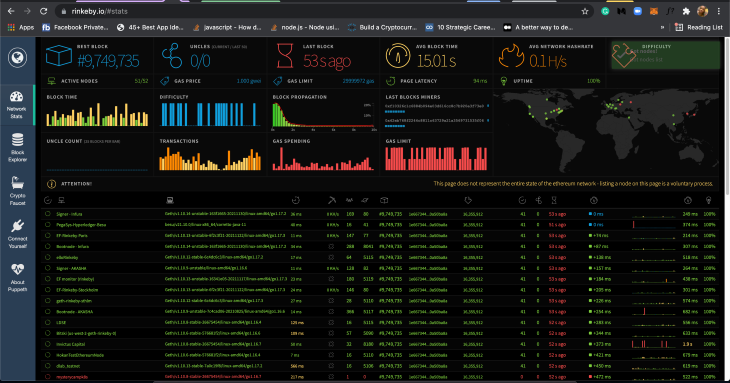Sort nodes by the node latency clock icon
The height and width of the screenshot is (383, 730).
296,200
